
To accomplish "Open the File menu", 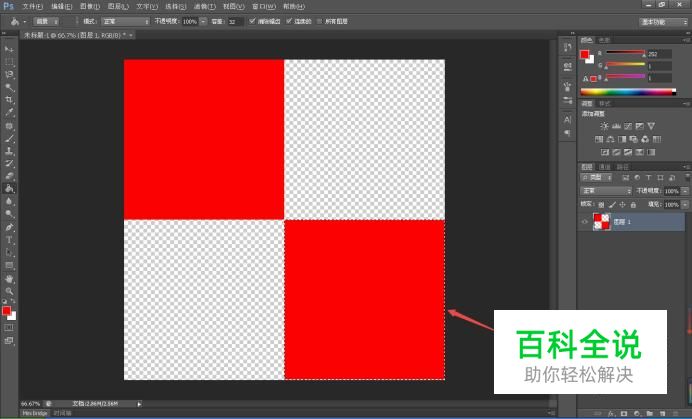I will coord(33,7).
